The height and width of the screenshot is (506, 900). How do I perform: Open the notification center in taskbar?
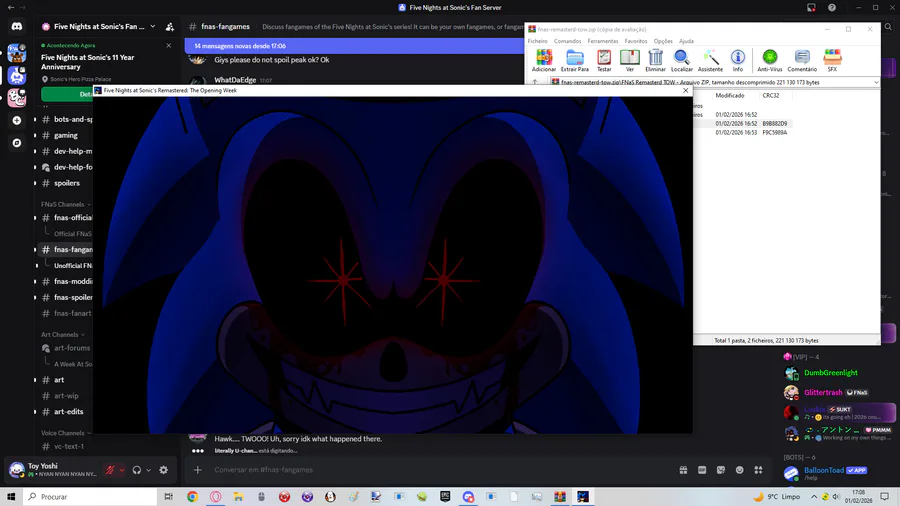pos(885,496)
